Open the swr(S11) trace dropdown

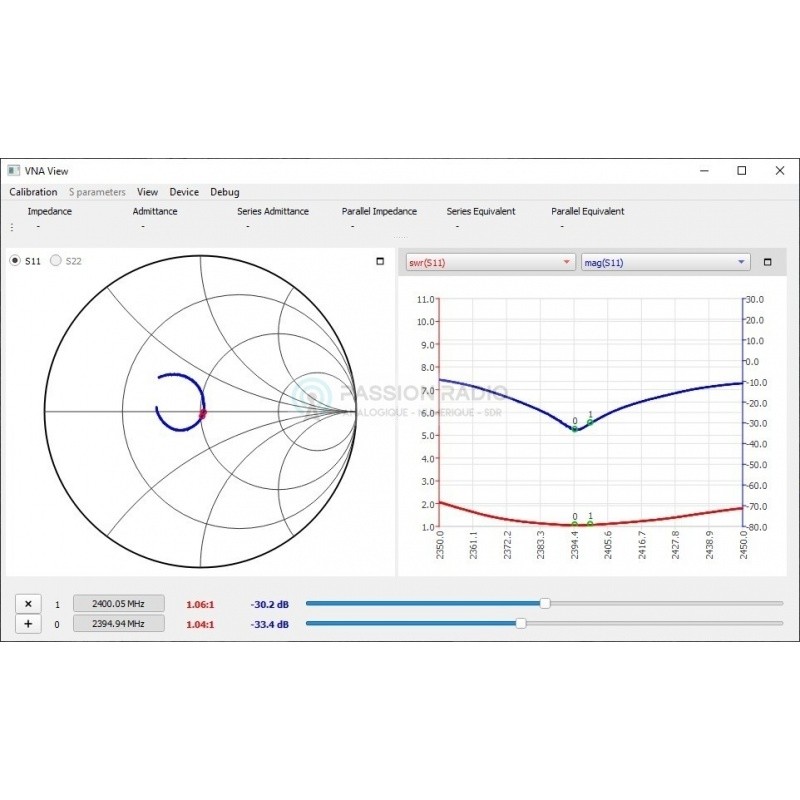[490, 262]
